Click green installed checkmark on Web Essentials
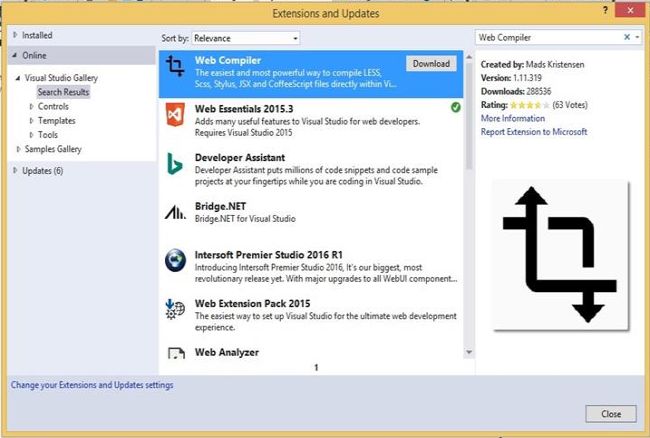The height and width of the screenshot is (438, 650). [455, 107]
